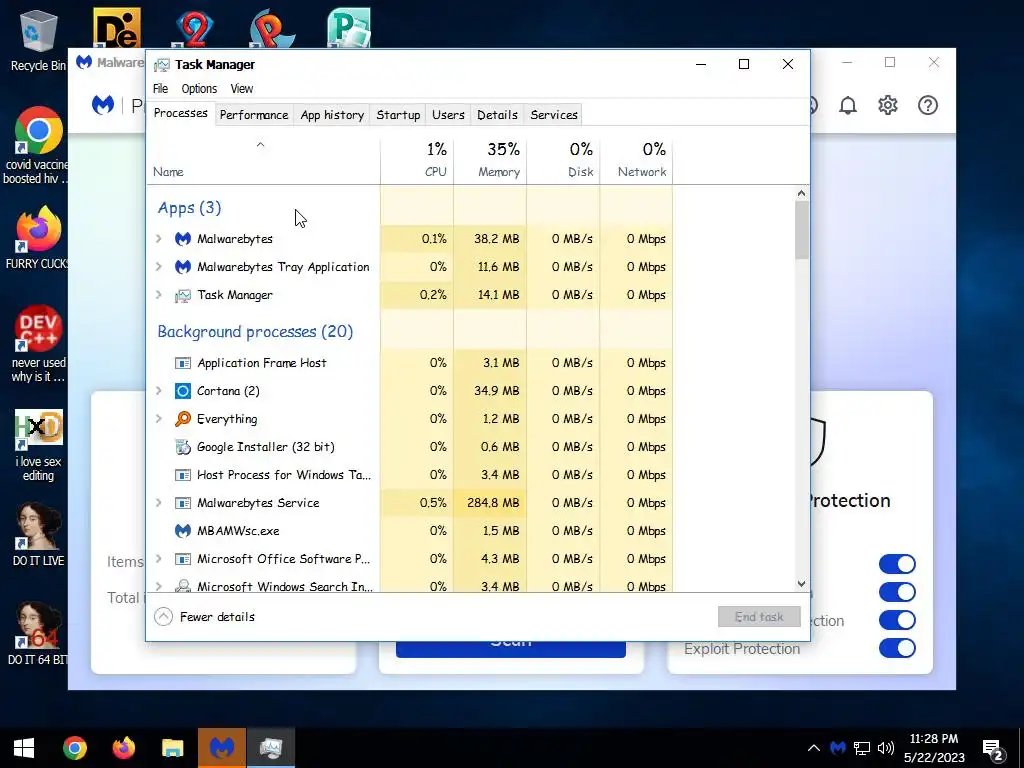Switch to the Details tab

click(497, 115)
